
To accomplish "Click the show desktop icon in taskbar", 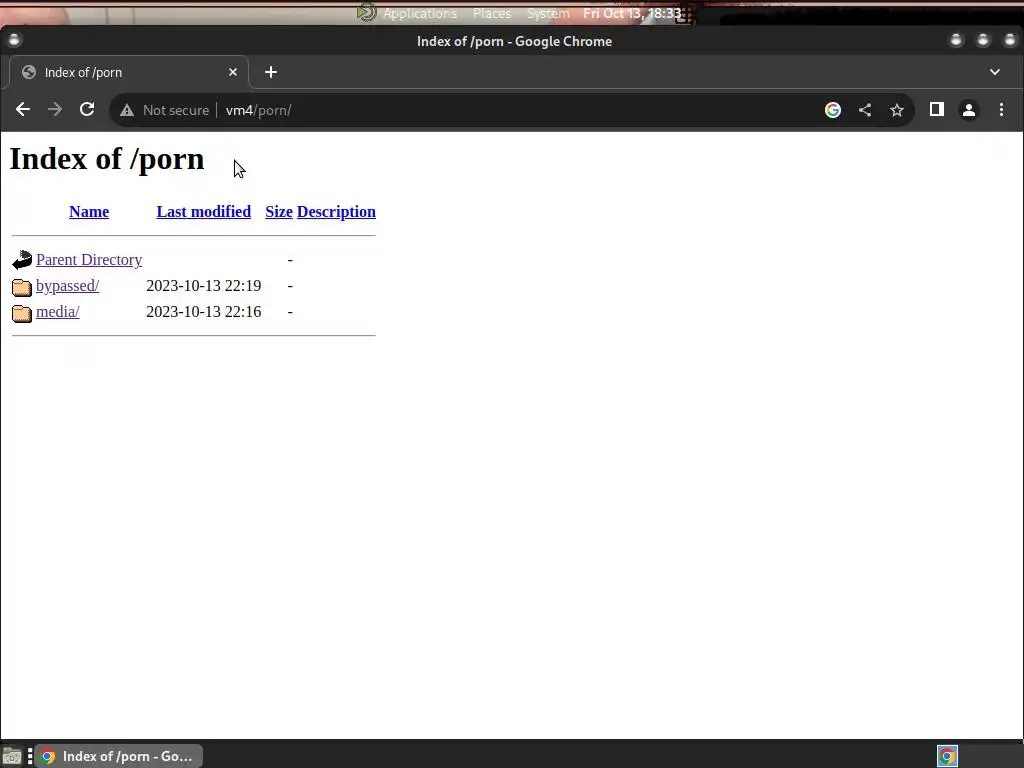I will pyautogui.click(x=12, y=756).
